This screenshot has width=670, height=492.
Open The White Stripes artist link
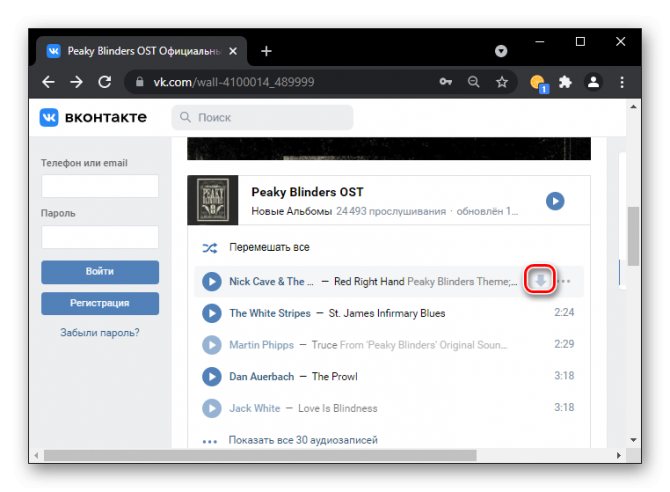click(270, 313)
